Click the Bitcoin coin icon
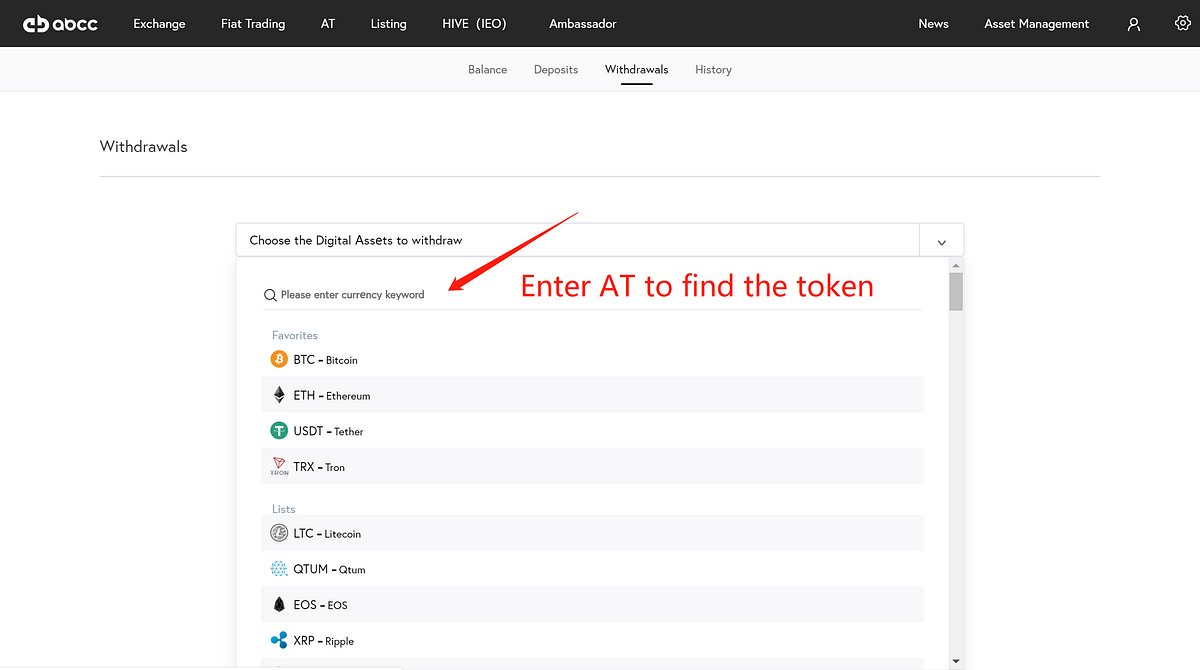Screen dimensions: 1200x670 (x=279, y=359)
